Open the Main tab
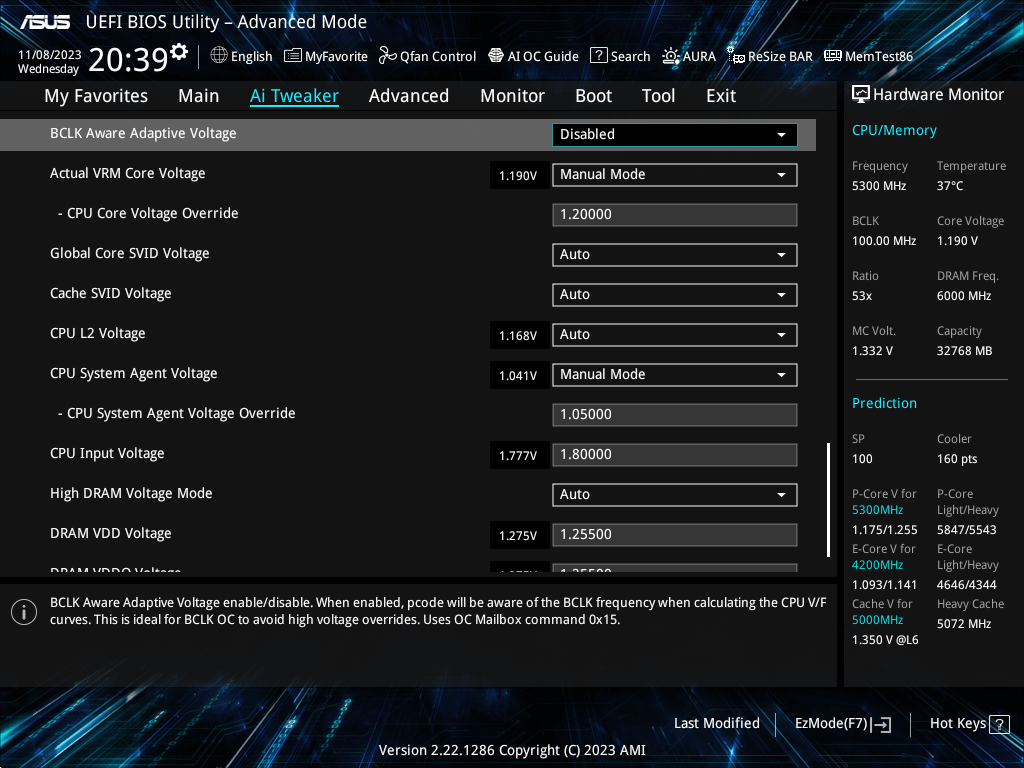1024x768 pixels. (199, 96)
